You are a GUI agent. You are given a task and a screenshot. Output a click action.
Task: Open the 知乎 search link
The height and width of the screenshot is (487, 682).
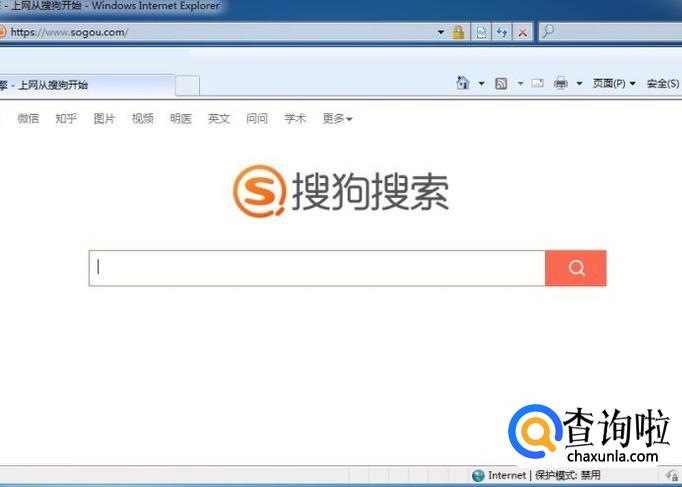pyautogui.click(x=66, y=118)
